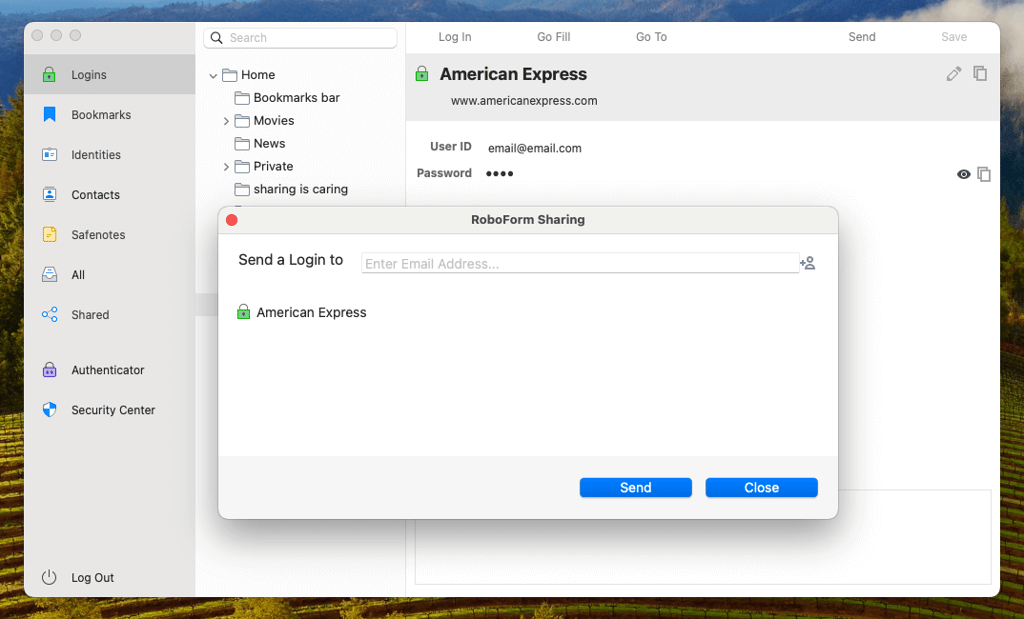Click the masked password dots
The width and height of the screenshot is (1024, 619).
point(500,174)
